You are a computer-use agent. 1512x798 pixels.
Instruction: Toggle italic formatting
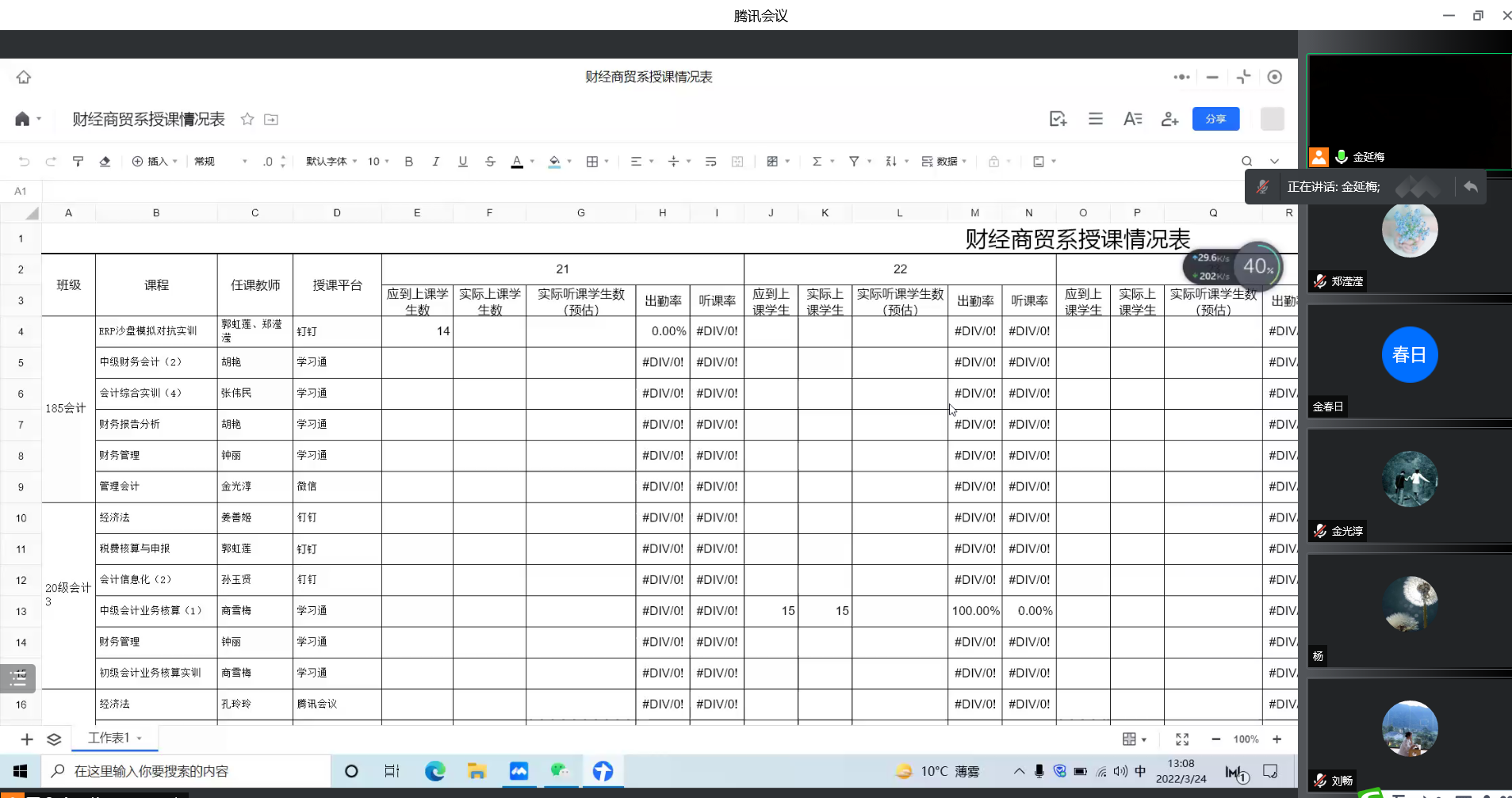435,162
